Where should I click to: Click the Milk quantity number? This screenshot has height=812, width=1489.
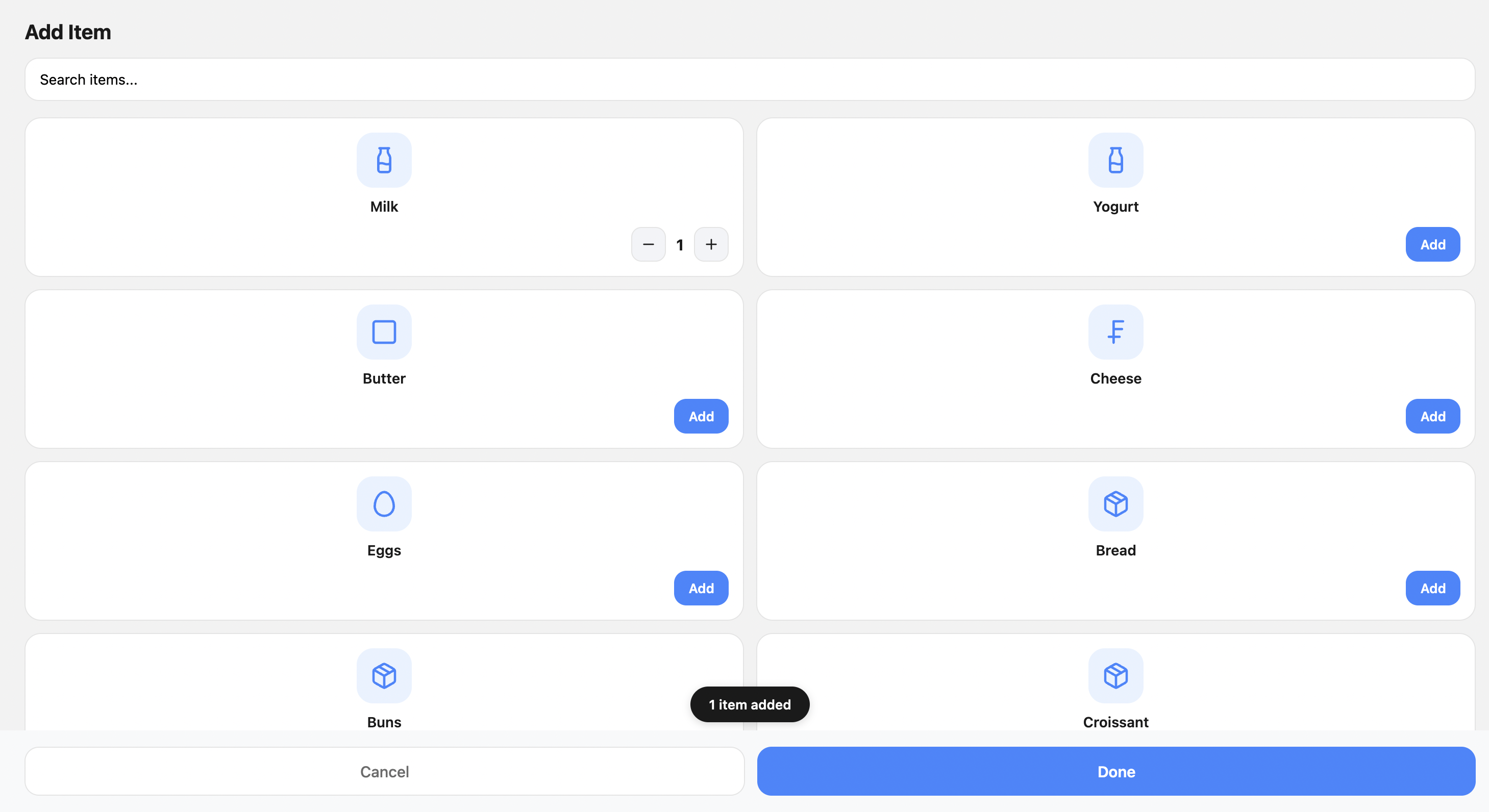tap(679, 245)
